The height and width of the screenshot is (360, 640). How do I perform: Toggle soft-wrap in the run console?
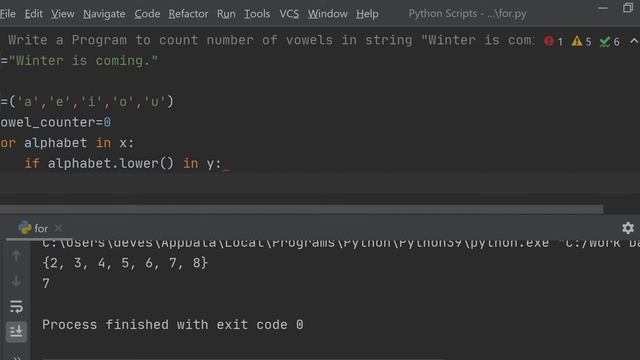pyautogui.click(x=16, y=307)
